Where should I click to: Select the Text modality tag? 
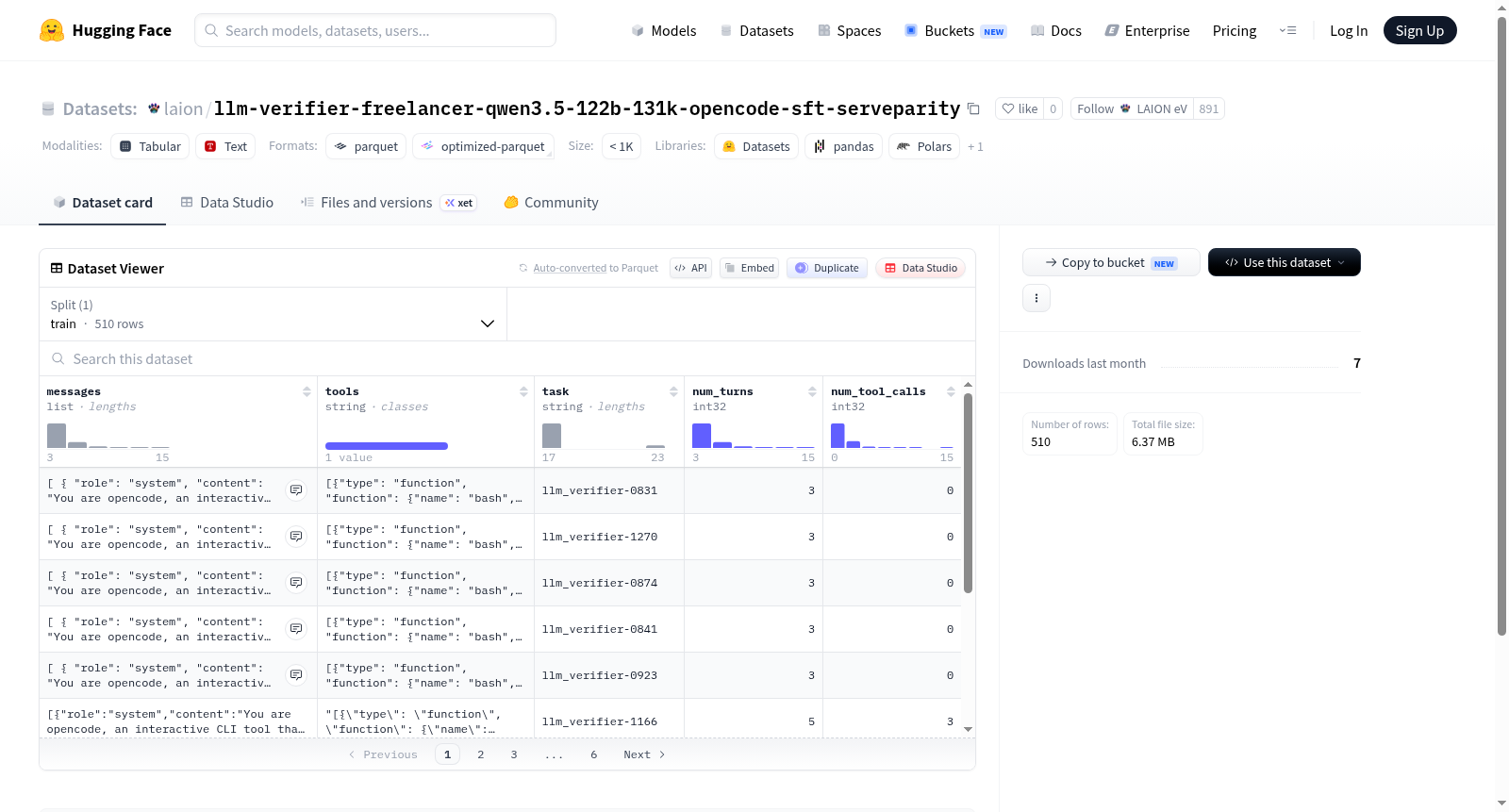225,146
